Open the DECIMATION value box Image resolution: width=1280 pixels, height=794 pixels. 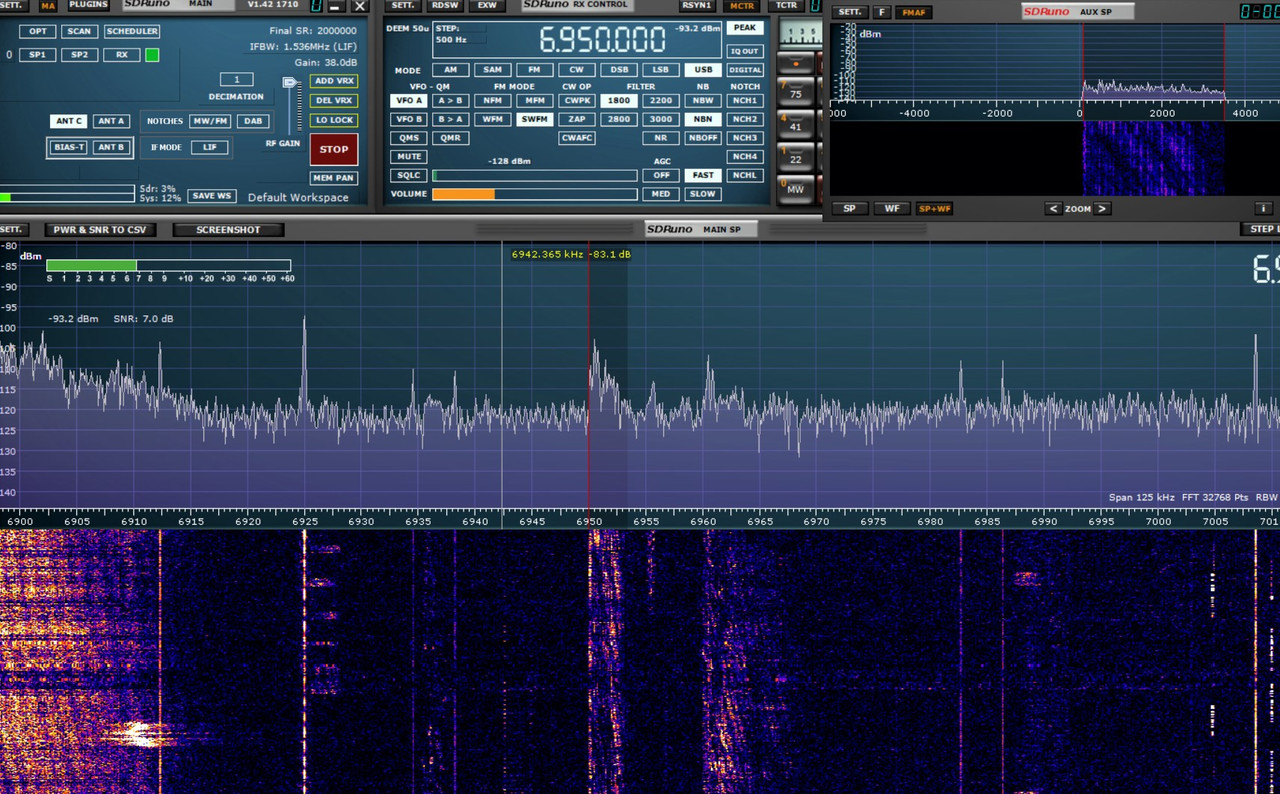click(236, 80)
